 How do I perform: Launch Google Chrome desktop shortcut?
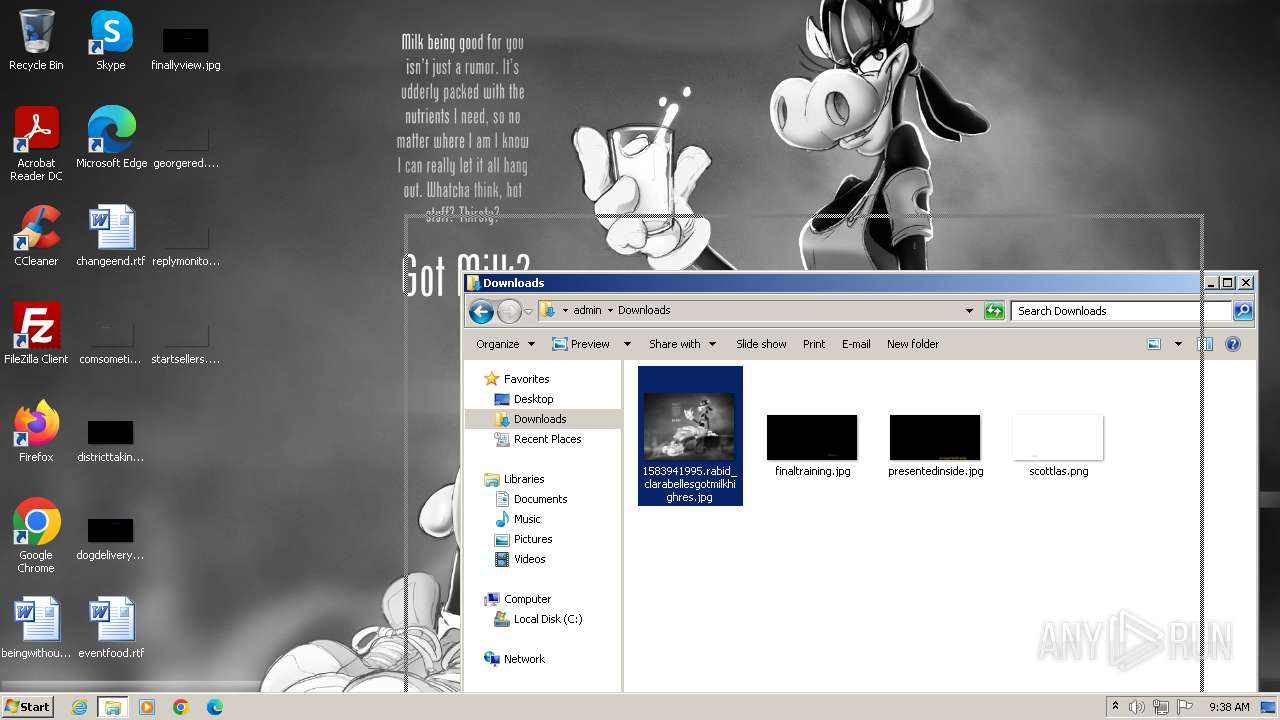point(36,535)
